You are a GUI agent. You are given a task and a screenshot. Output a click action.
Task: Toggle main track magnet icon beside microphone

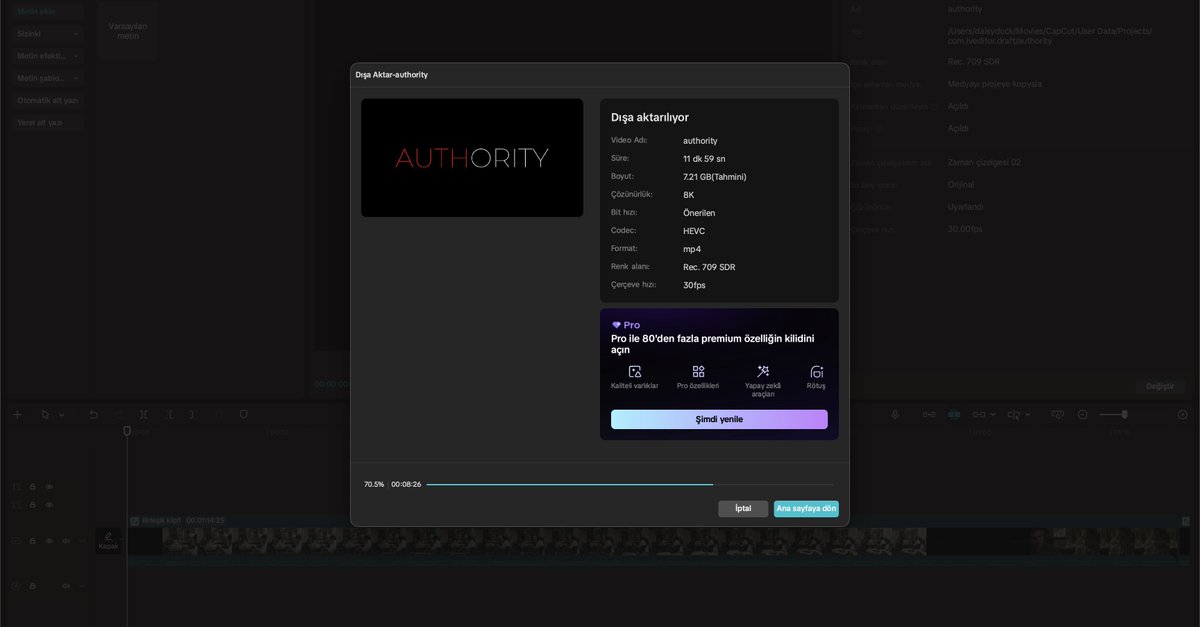click(929, 414)
